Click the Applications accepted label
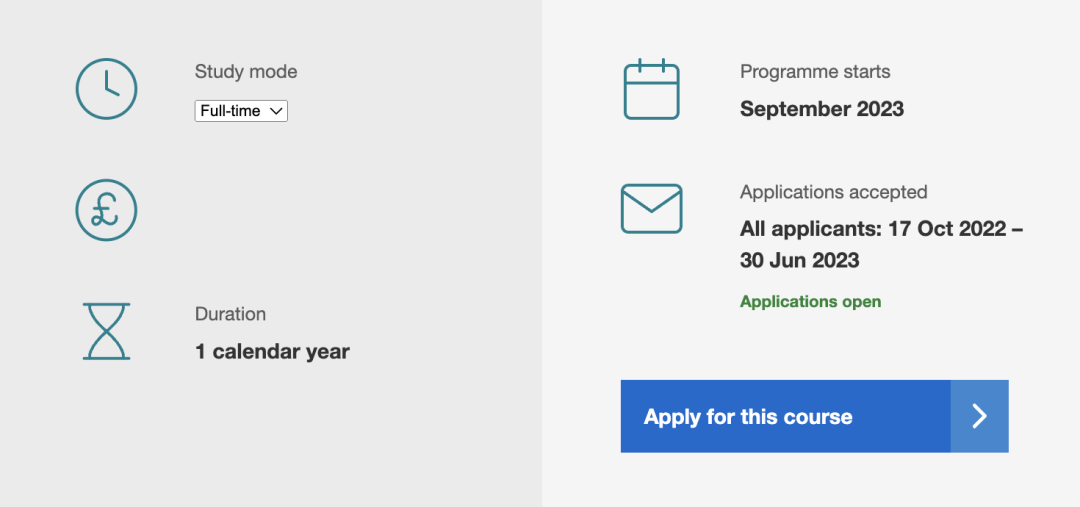Image resolution: width=1080 pixels, height=507 pixels. click(x=833, y=192)
